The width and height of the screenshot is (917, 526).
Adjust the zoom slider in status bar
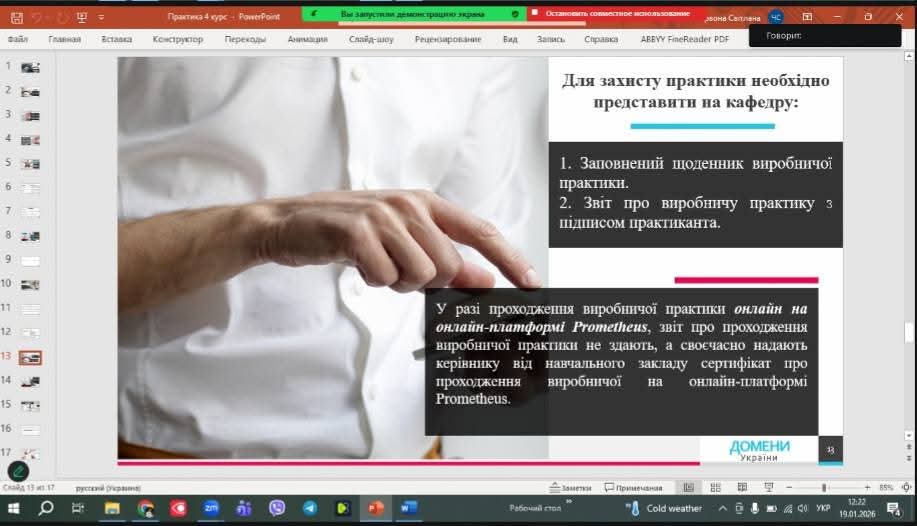coord(824,488)
